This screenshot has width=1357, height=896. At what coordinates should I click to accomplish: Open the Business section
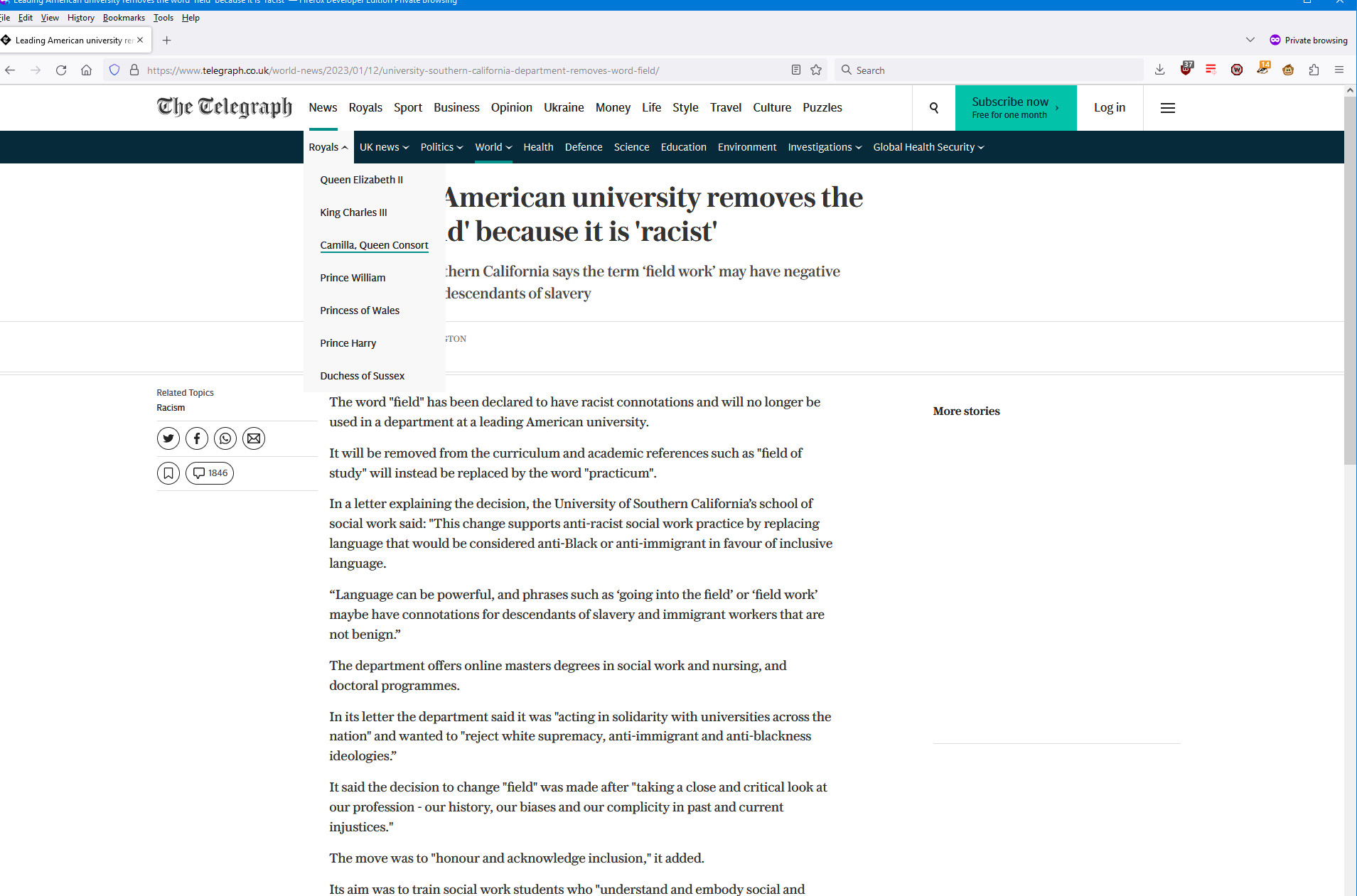[456, 107]
